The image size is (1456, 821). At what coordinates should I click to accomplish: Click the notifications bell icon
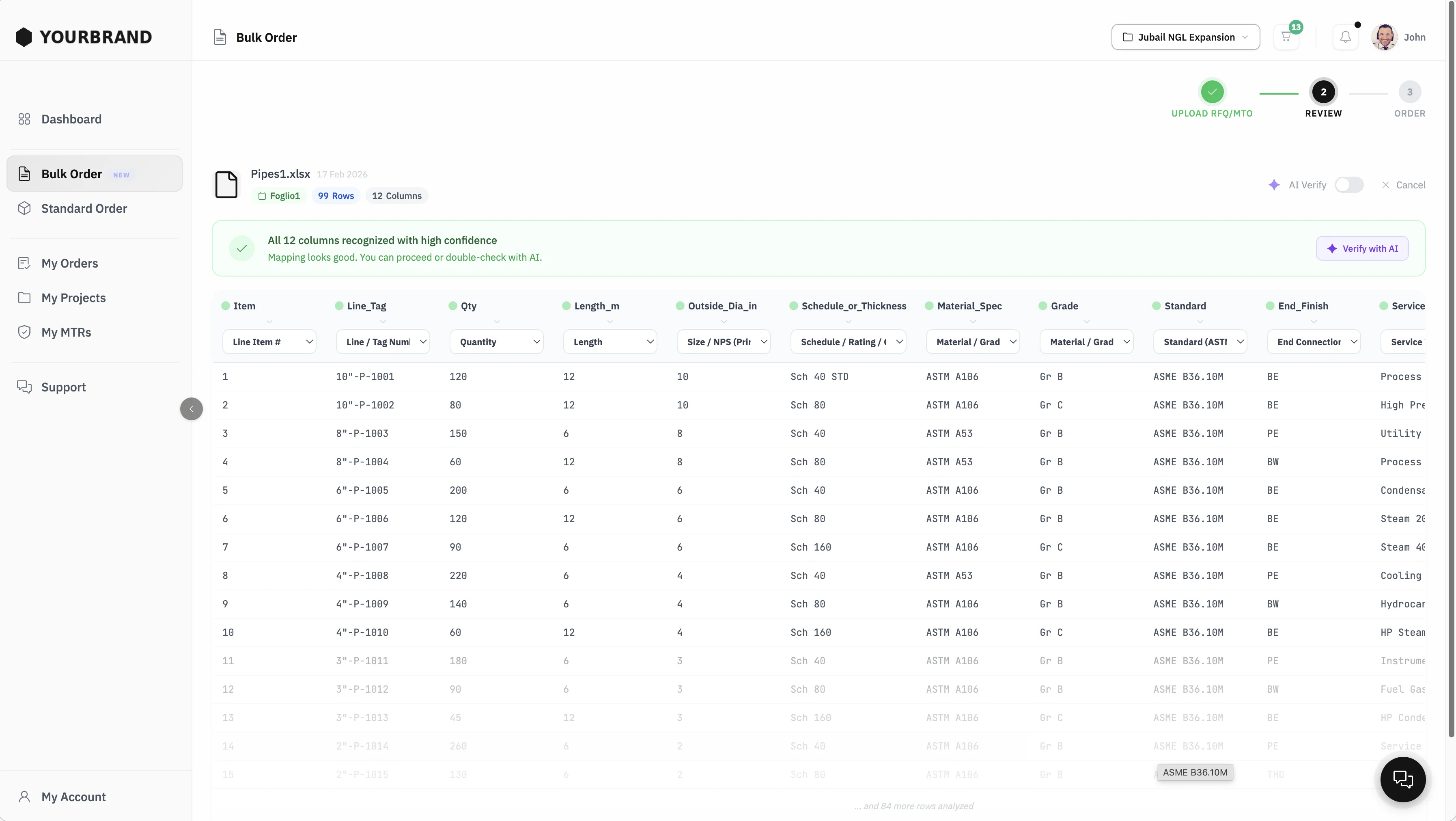point(1346,36)
